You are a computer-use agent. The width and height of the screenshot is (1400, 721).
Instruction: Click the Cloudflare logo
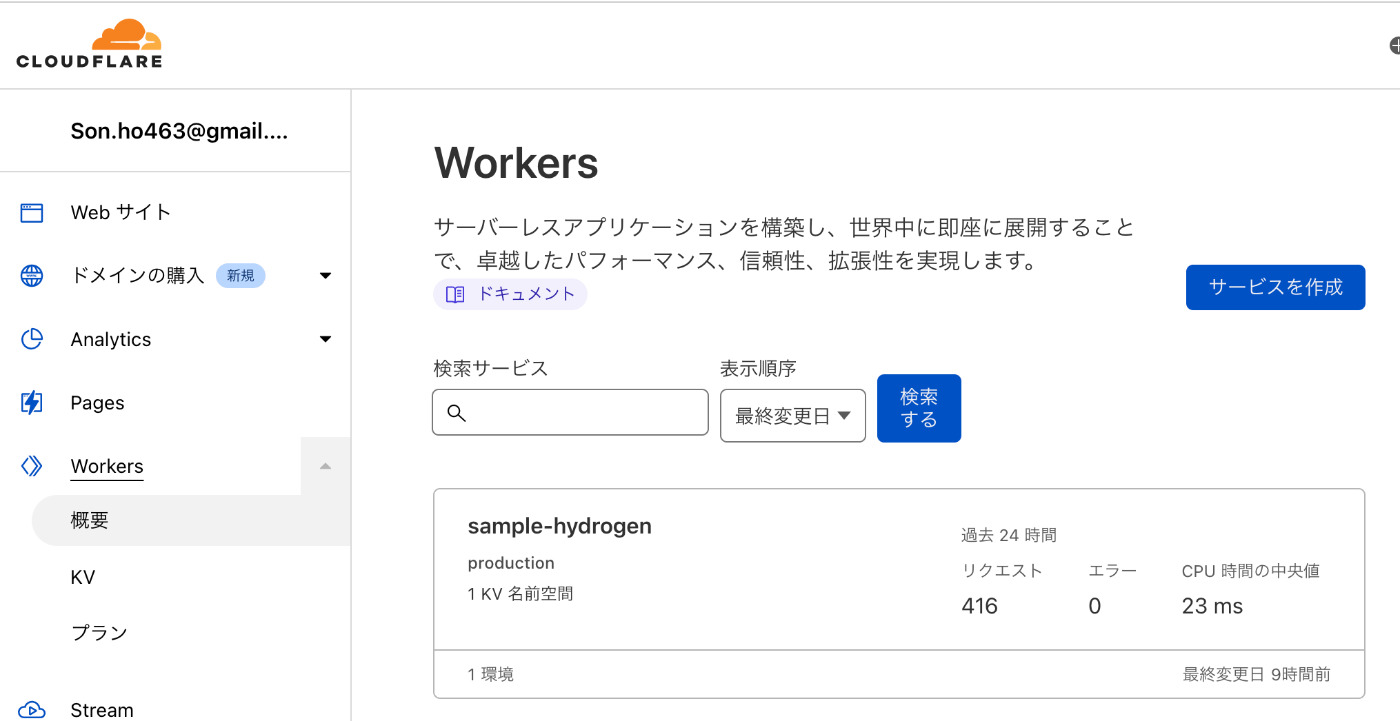click(89, 44)
